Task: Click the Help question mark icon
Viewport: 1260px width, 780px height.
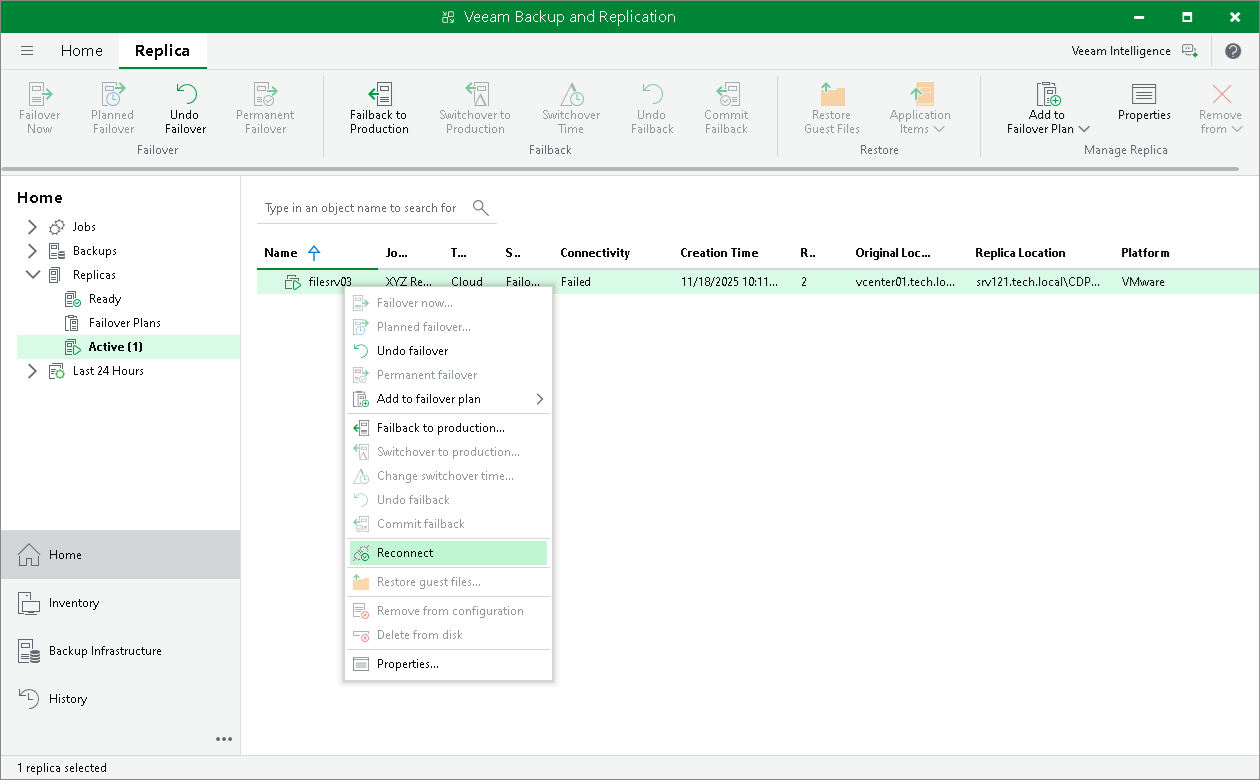Action: point(1233,50)
